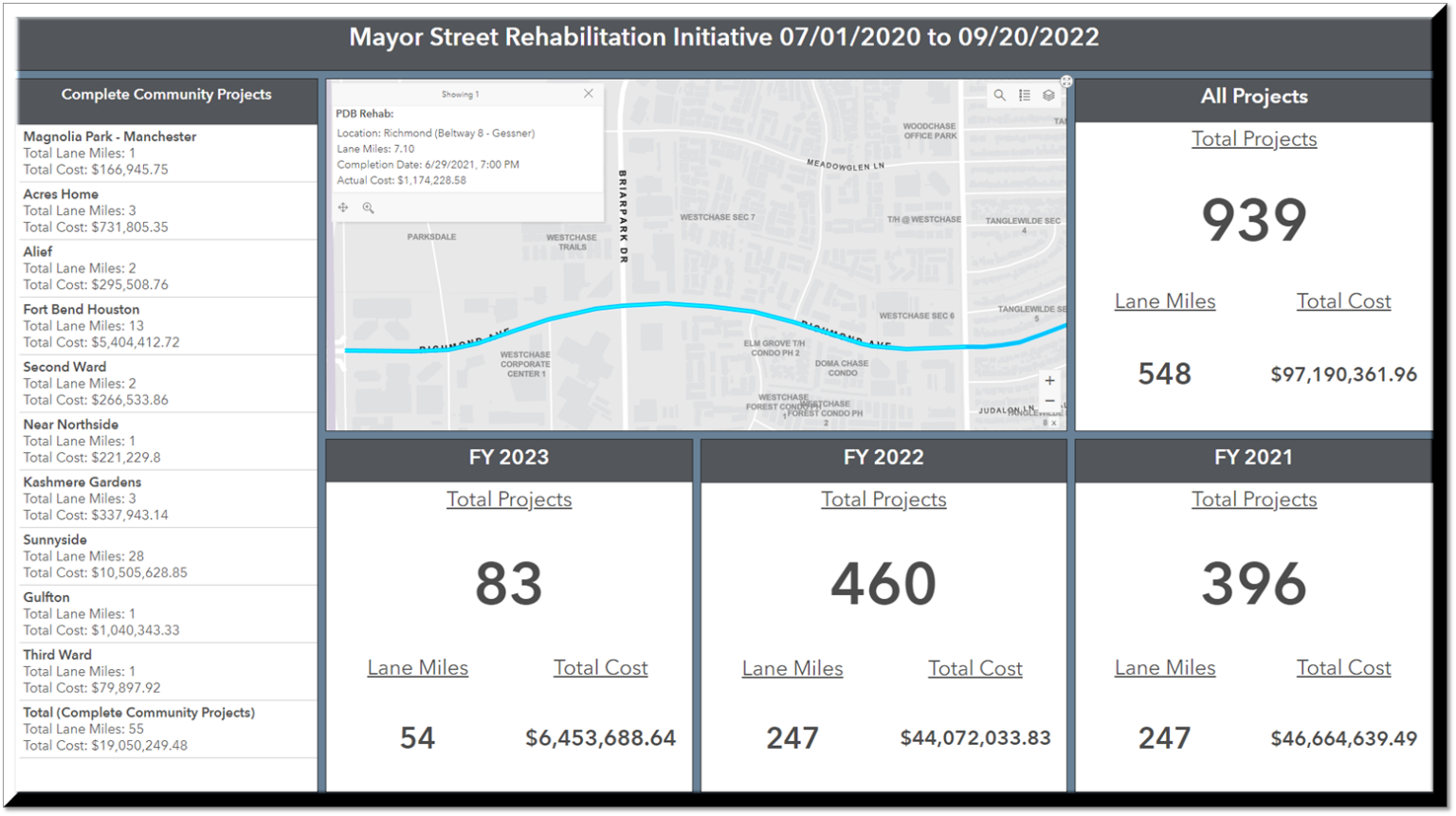Show the map legend
1456x816 pixels.
coord(1024,95)
